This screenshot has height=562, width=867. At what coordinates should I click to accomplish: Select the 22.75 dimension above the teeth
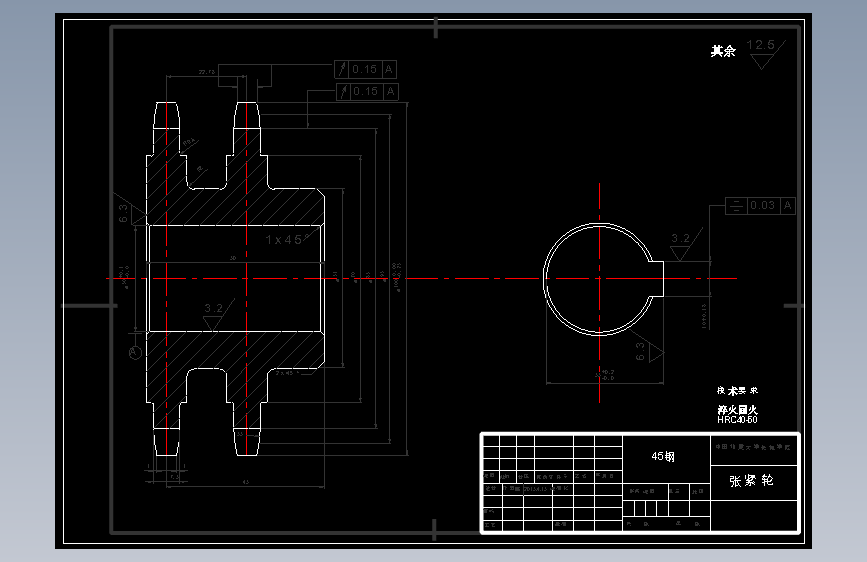click(x=206, y=72)
